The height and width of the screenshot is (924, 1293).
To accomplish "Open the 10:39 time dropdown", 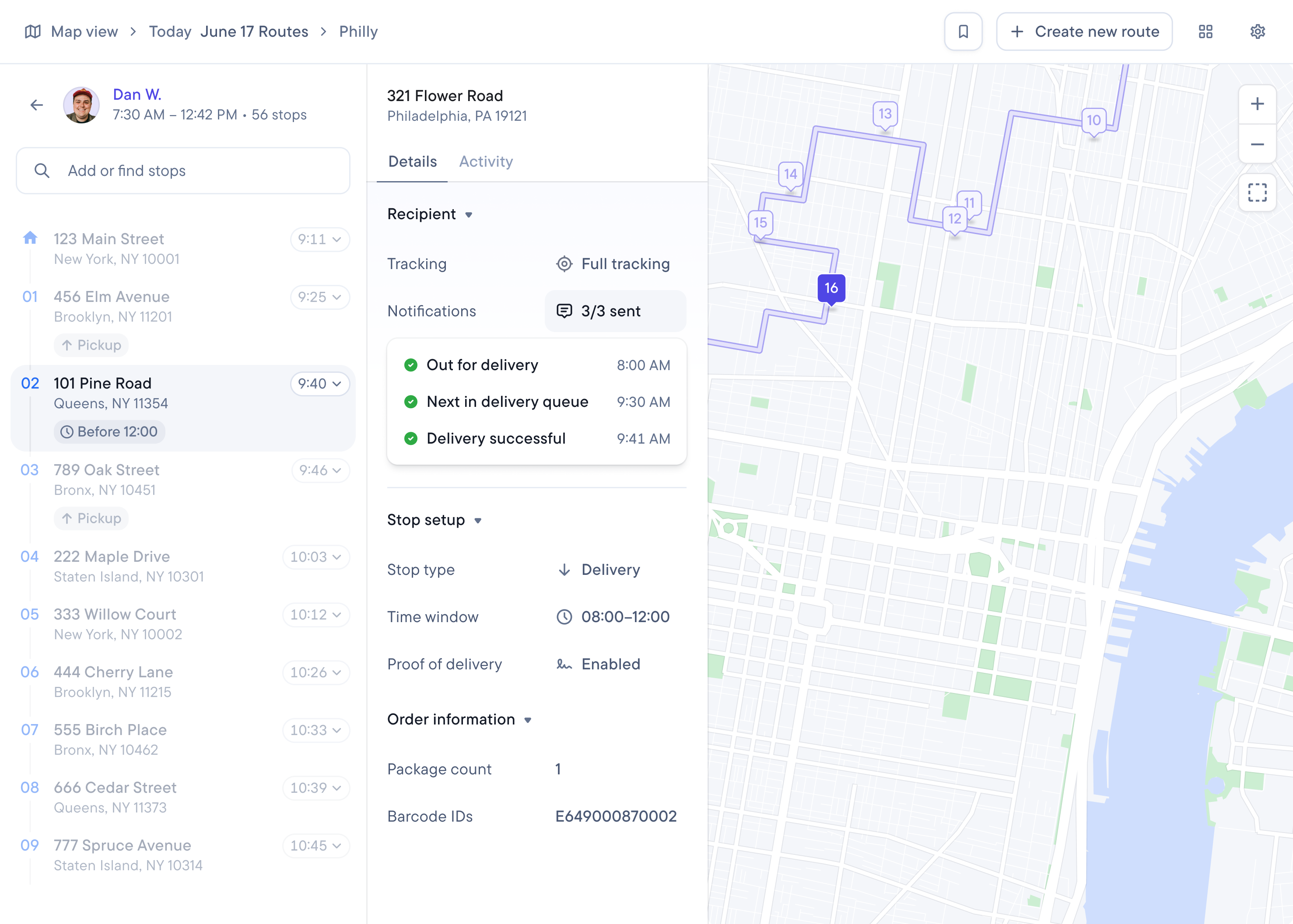I will pos(316,788).
